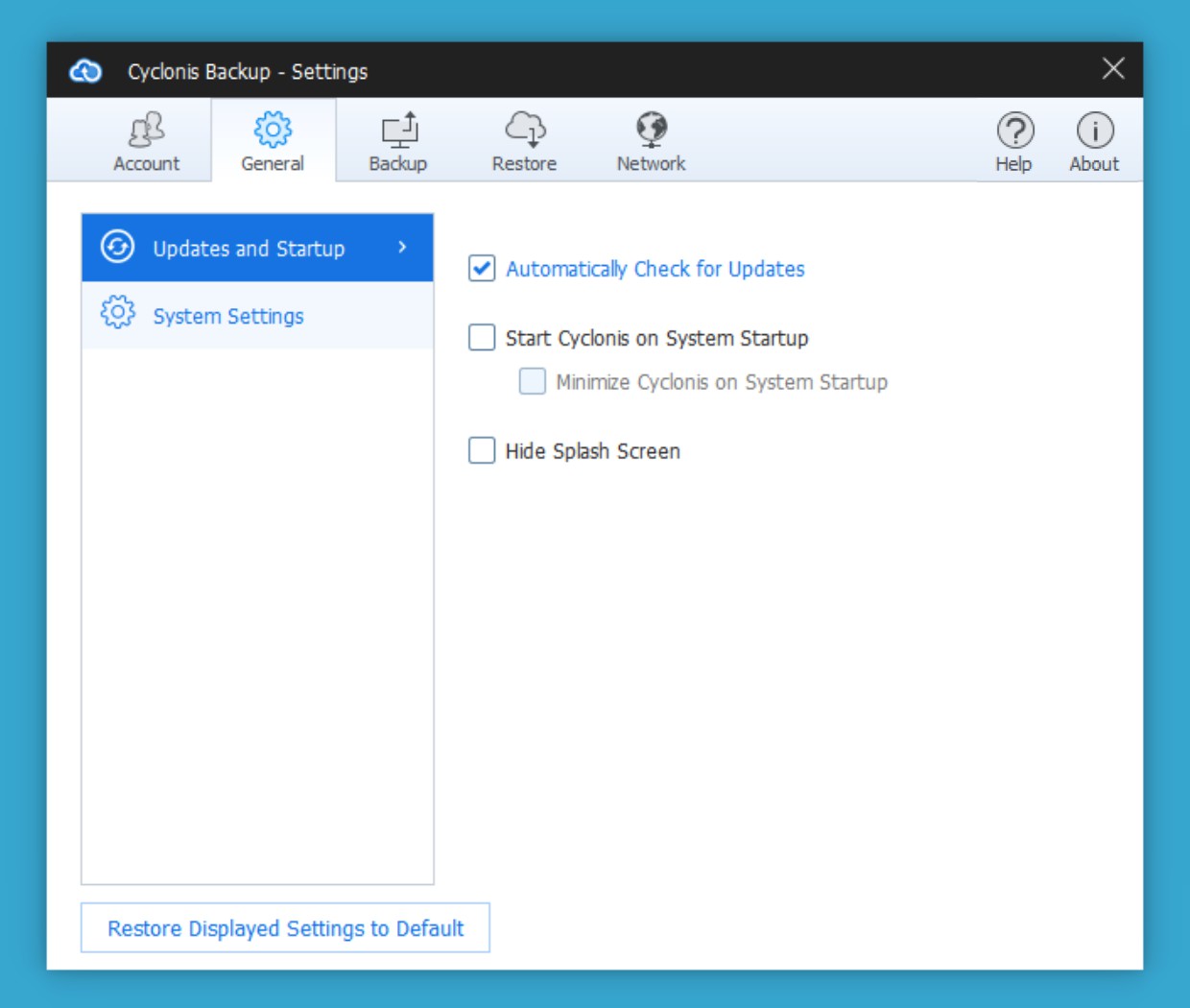Click the Cyclonis cloud logo in title bar
The width and height of the screenshot is (1190, 1008).
[85, 71]
